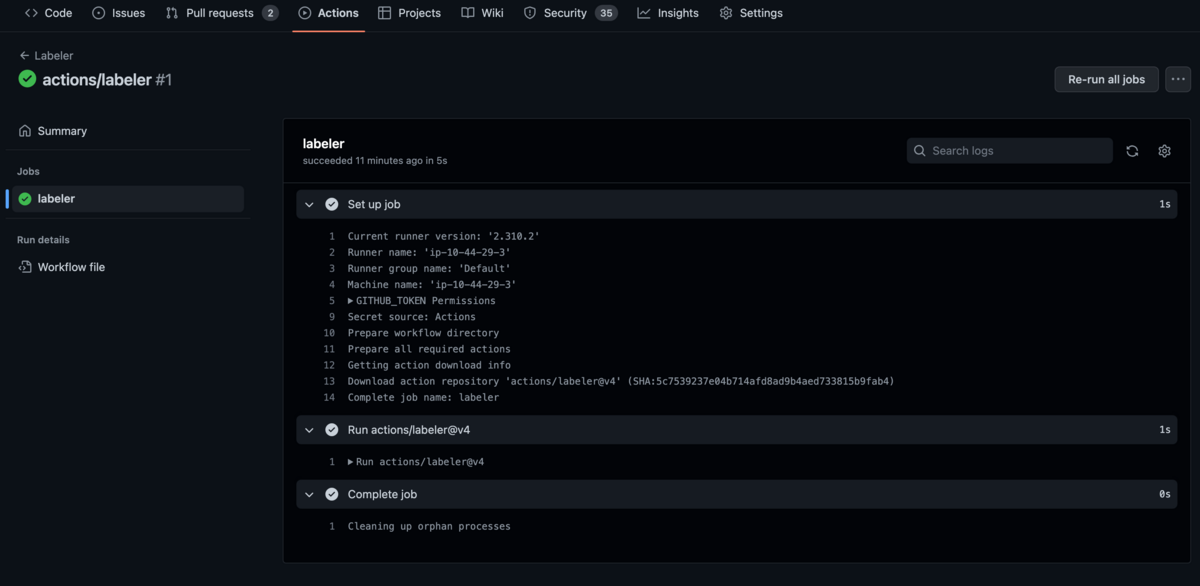Open the Wiki tab
This screenshot has height=586, width=1200.
(482, 13)
